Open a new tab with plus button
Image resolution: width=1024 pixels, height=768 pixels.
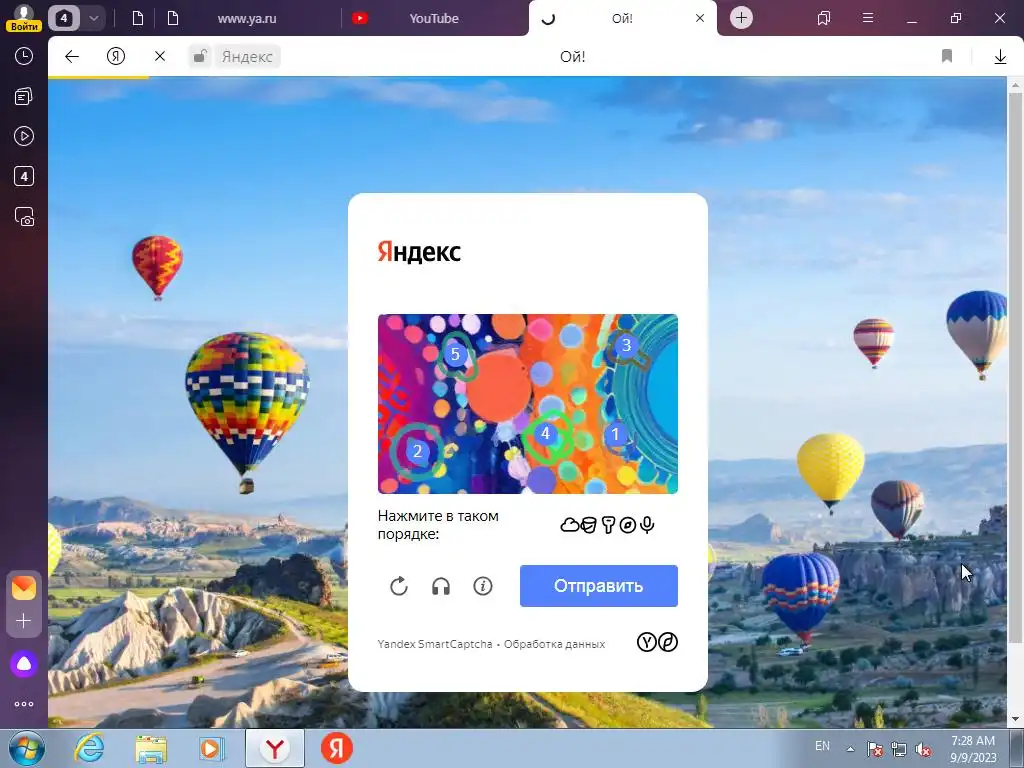click(741, 18)
